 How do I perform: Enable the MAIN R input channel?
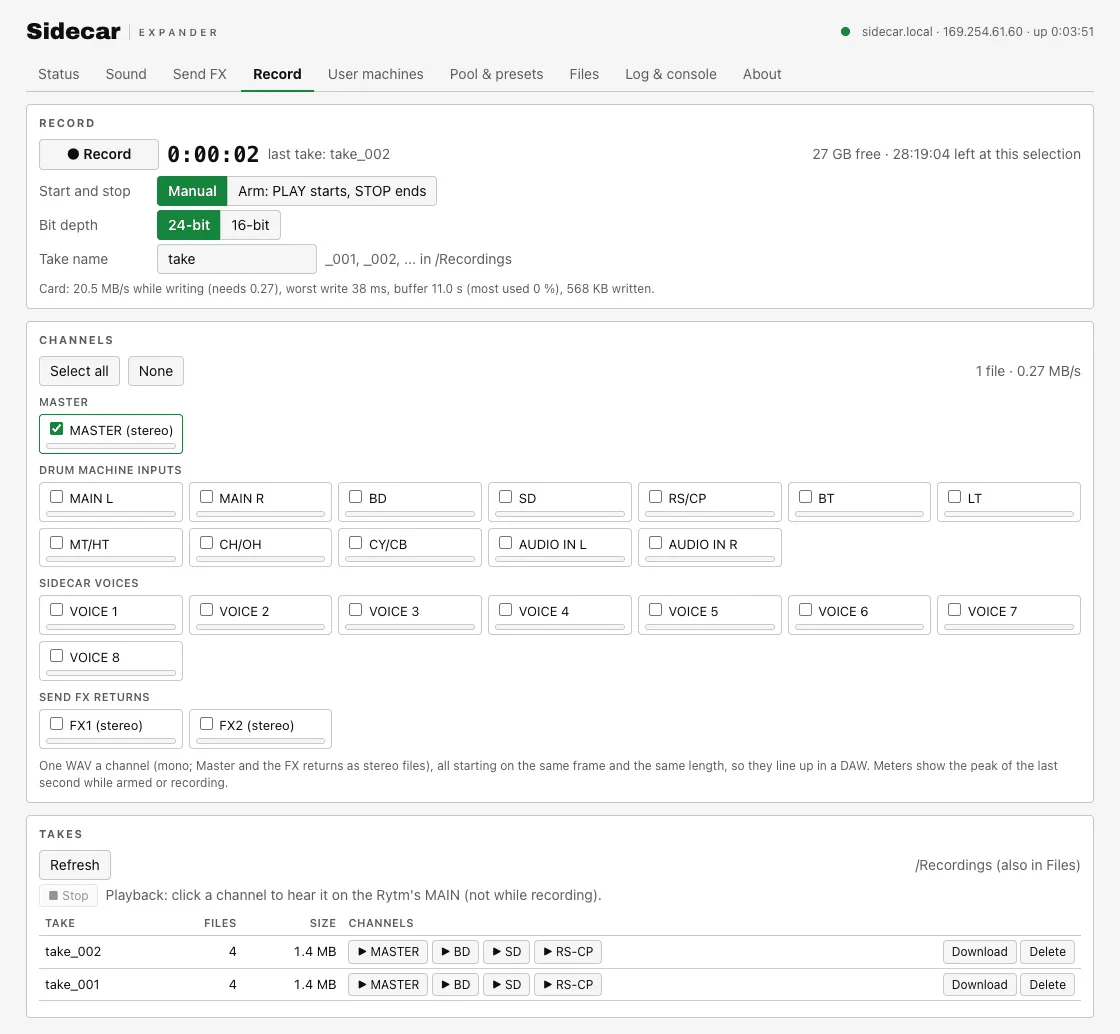[x=206, y=497]
